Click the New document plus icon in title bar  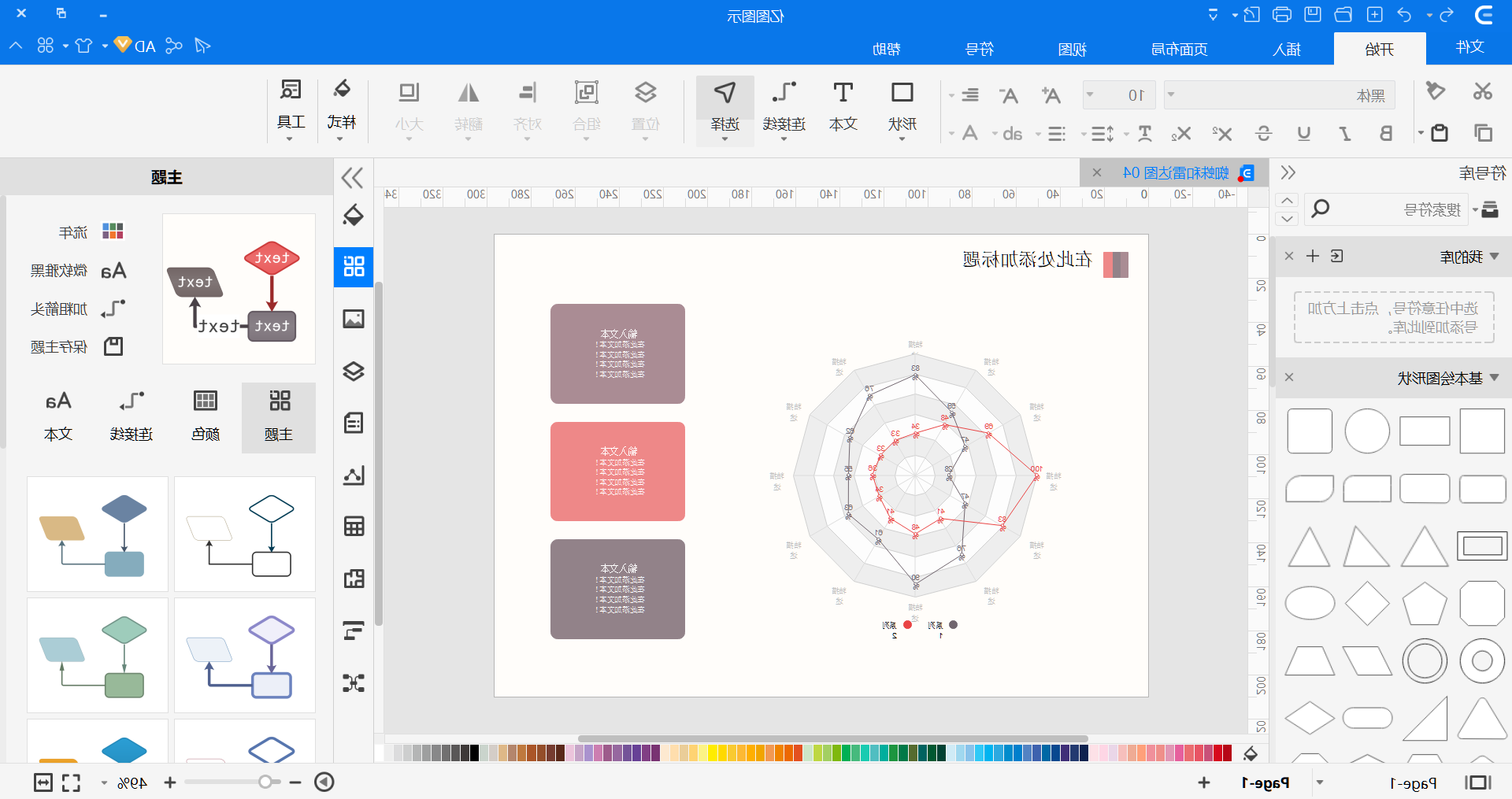[x=1374, y=15]
